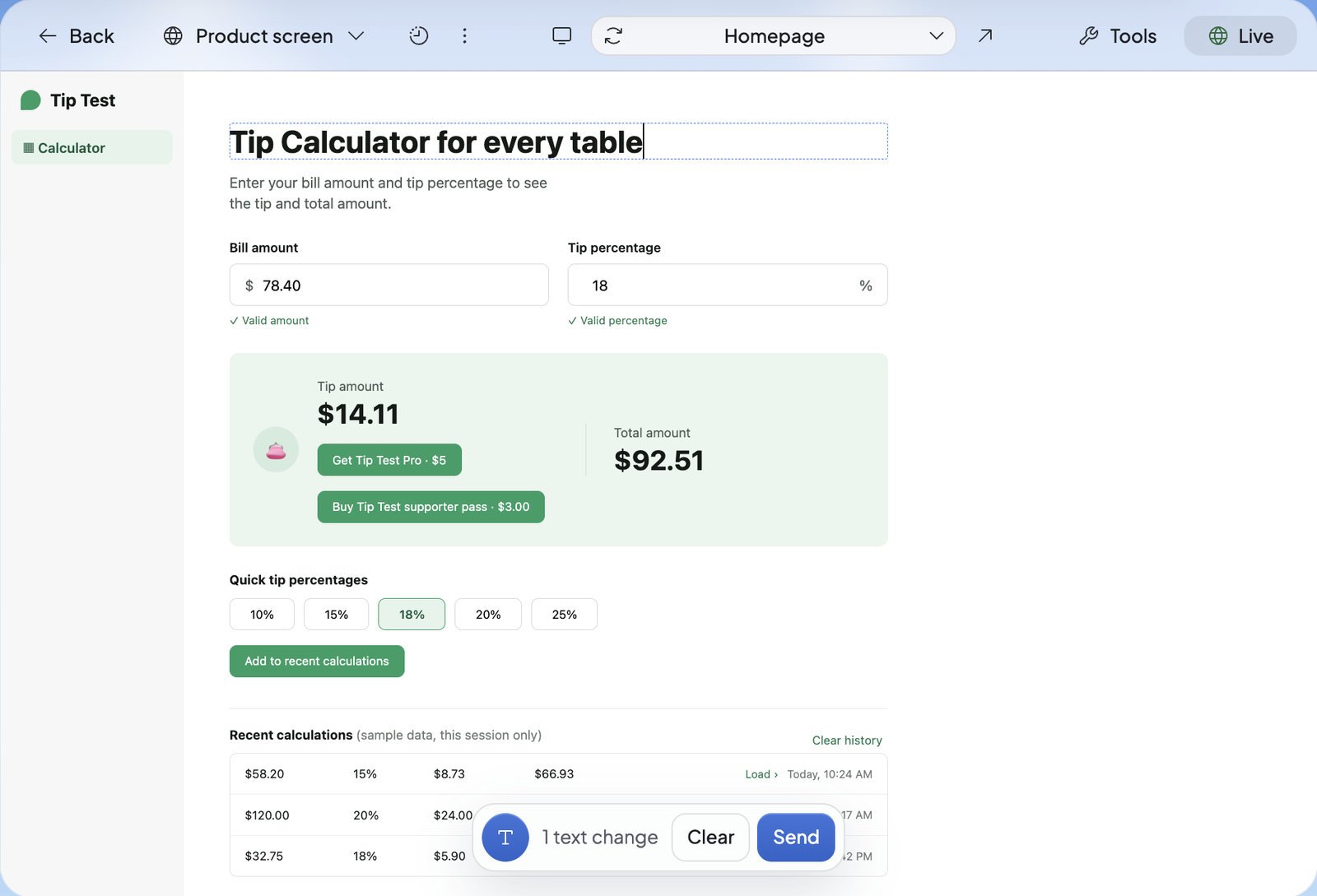Select the 10% quick tip
Screen dimensions: 1317x896
[262, 615]
